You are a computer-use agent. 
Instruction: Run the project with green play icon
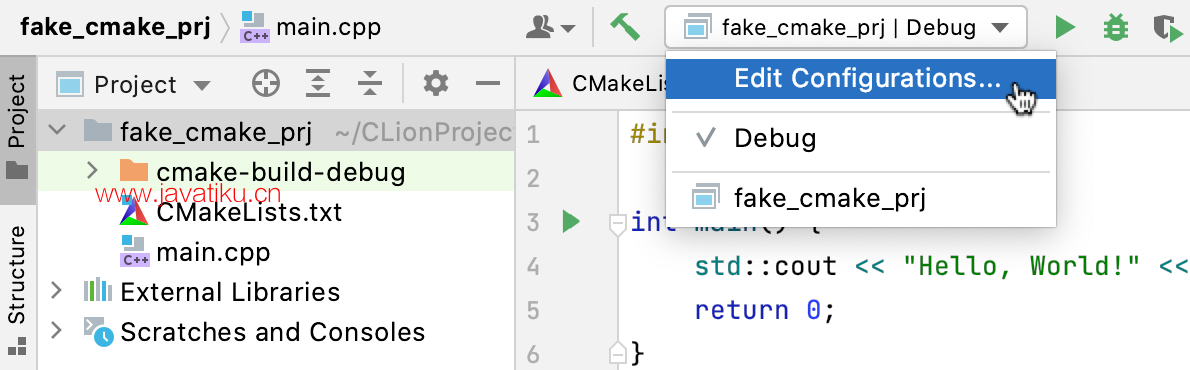(x=1066, y=28)
